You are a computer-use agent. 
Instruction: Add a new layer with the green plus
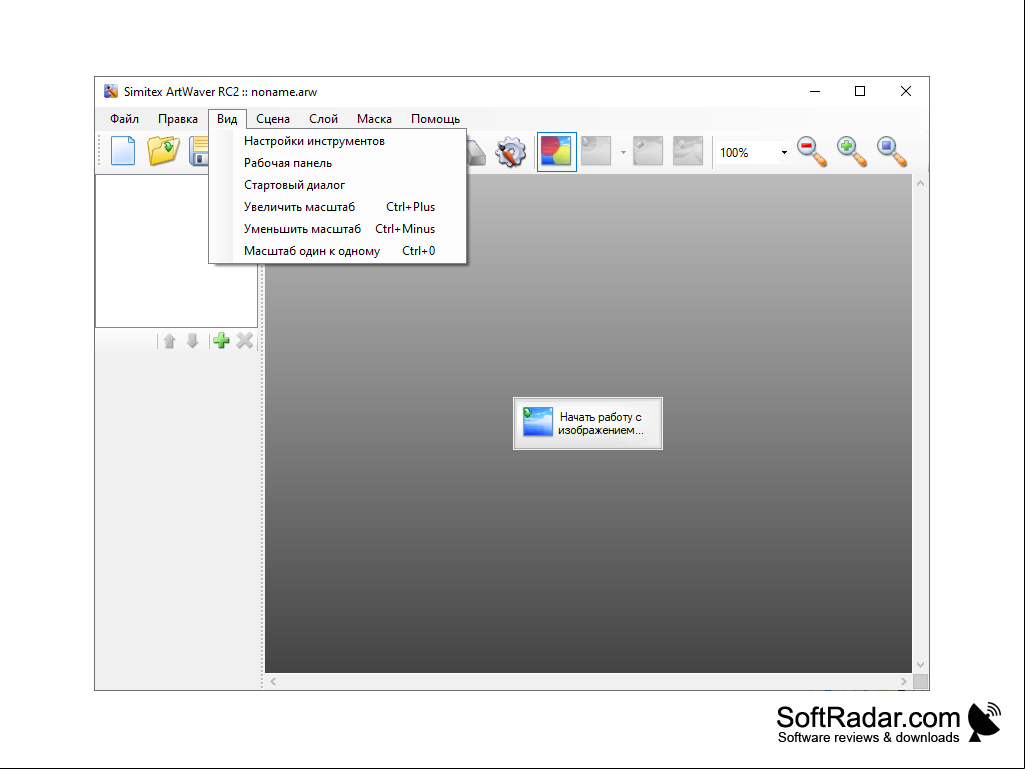(x=222, y=341)
